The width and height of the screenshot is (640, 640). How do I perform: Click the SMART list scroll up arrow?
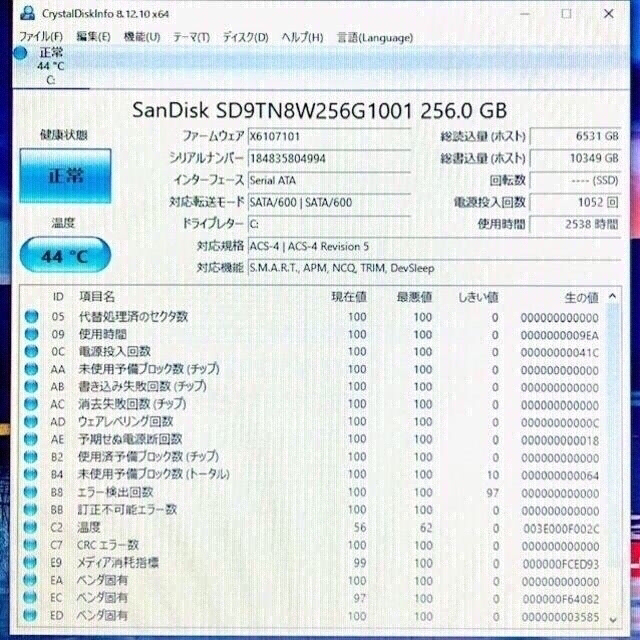coord(612,296)
